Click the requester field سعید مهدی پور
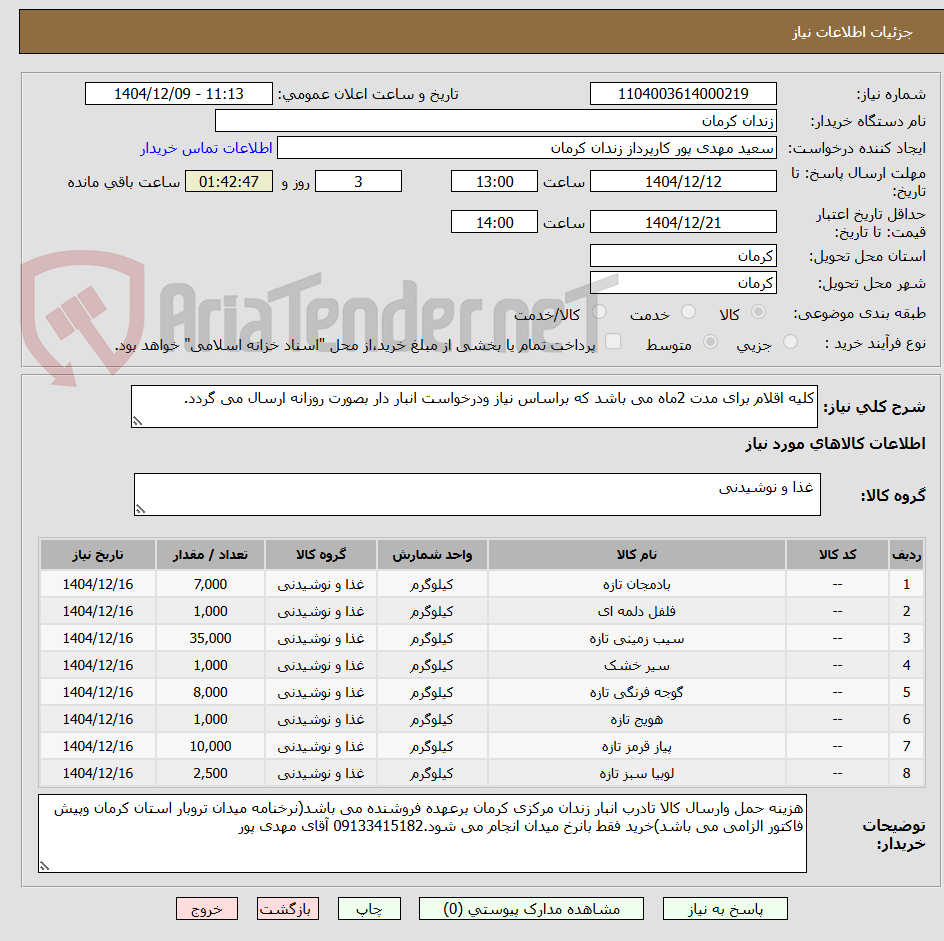 [x=527, y=148]
